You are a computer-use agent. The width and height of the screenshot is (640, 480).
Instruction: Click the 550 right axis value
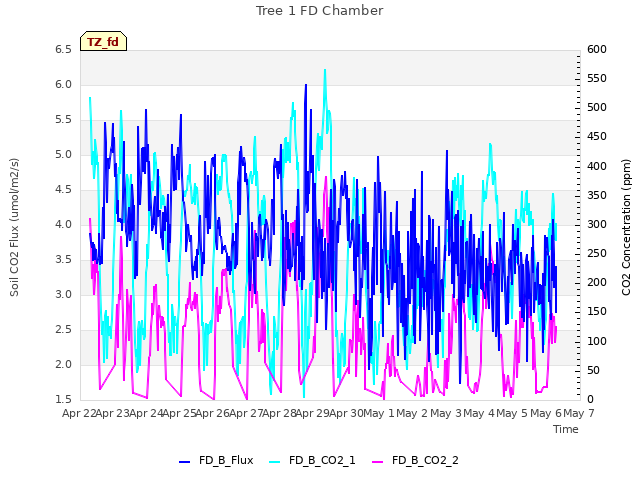click(597, 78)
